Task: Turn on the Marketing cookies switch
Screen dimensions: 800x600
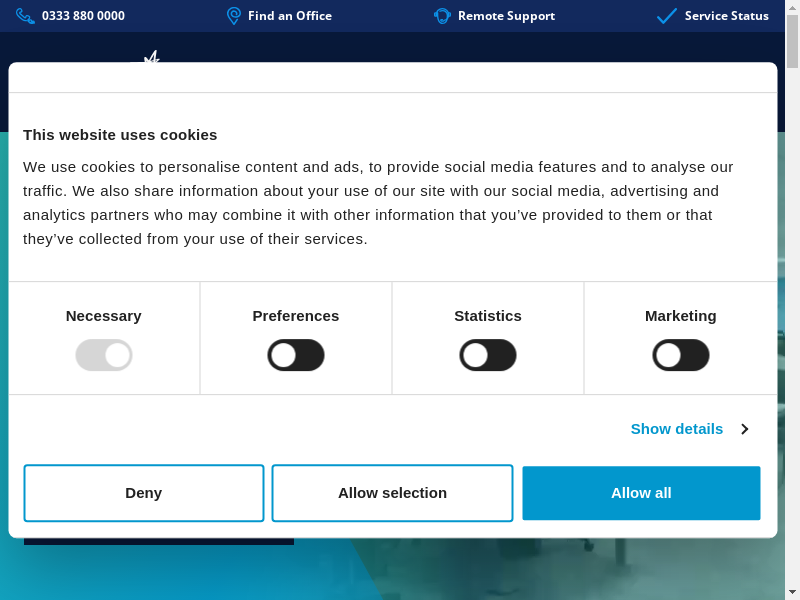Action: click(681, 355)
